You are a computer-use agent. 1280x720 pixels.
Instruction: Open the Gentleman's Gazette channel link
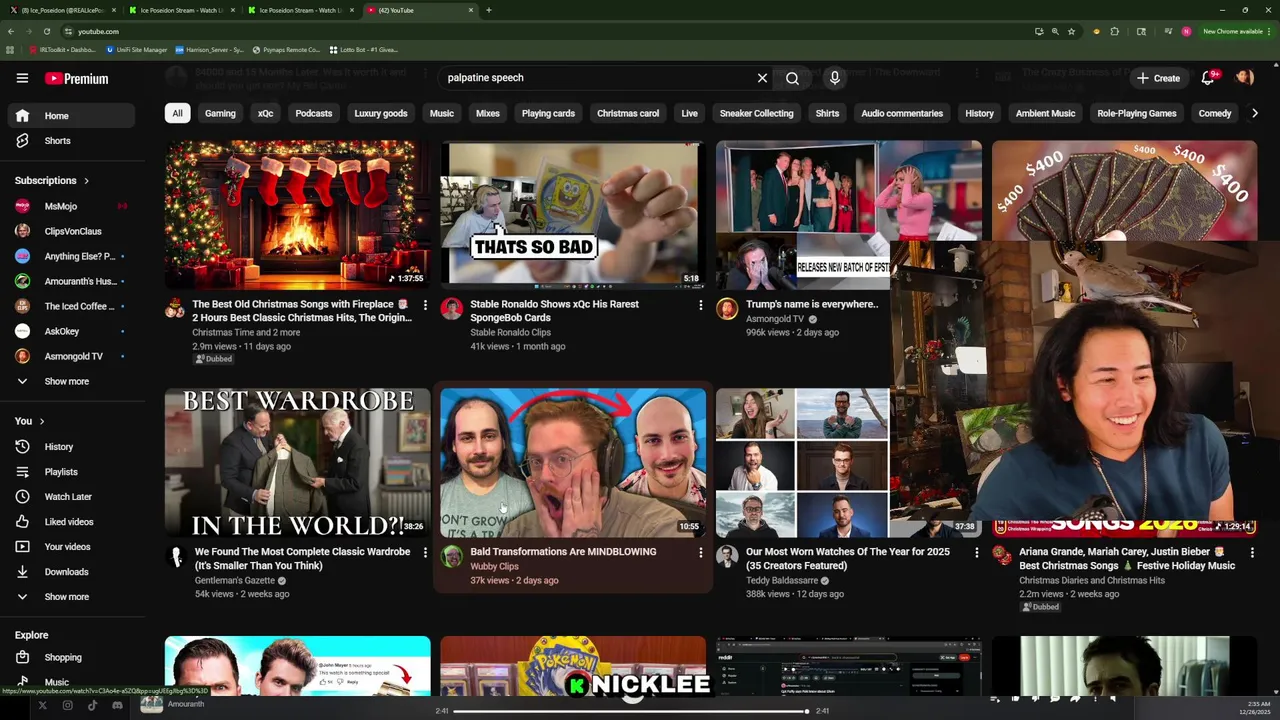click(235, 580)
